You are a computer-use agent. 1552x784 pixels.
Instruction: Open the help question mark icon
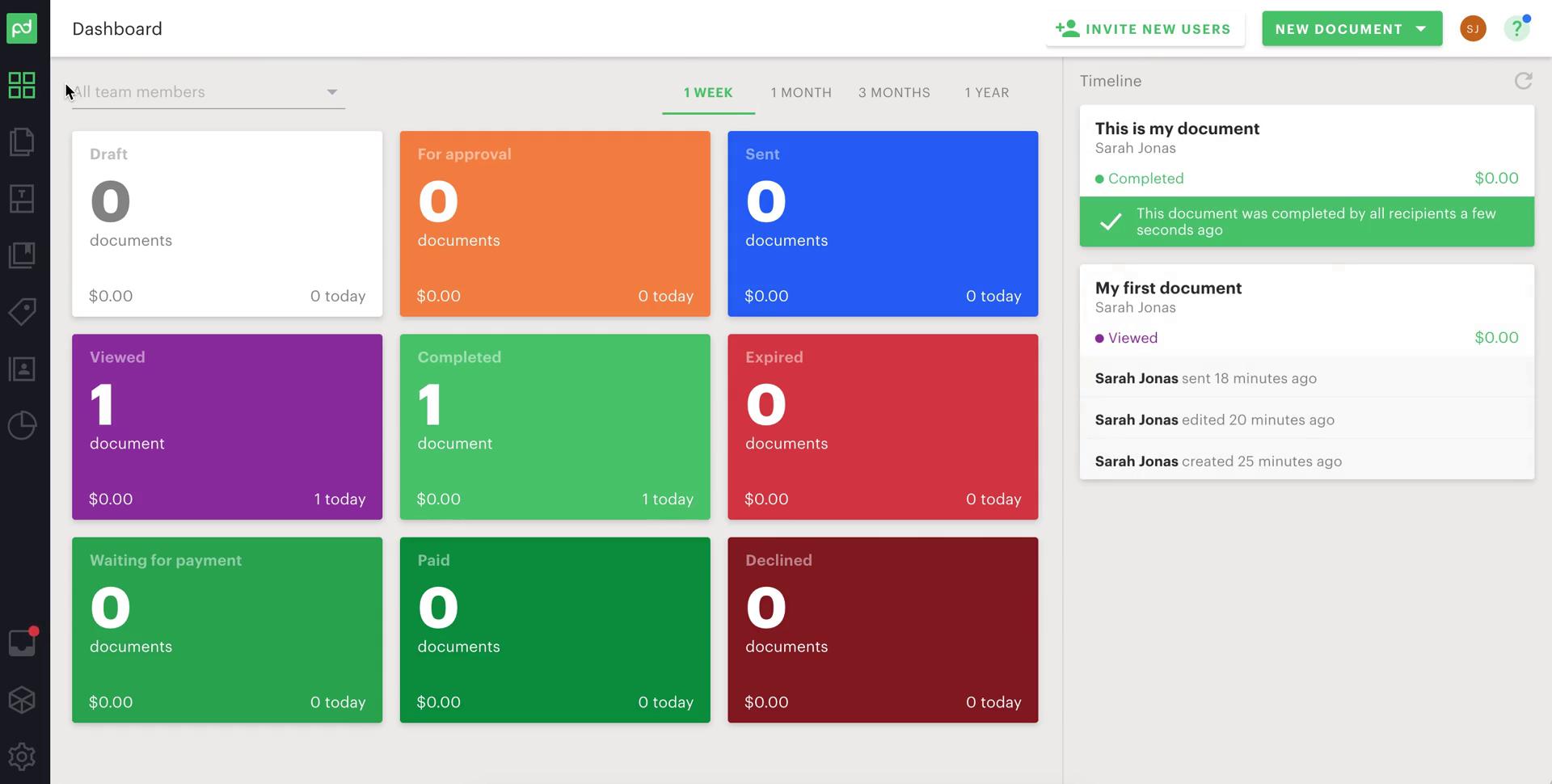pyautogui.click(x=1517, y=29)
